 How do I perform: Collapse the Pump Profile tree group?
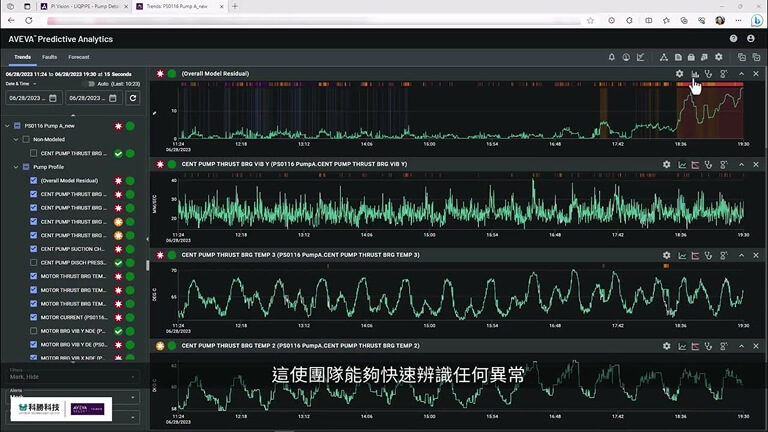(16, 167)
